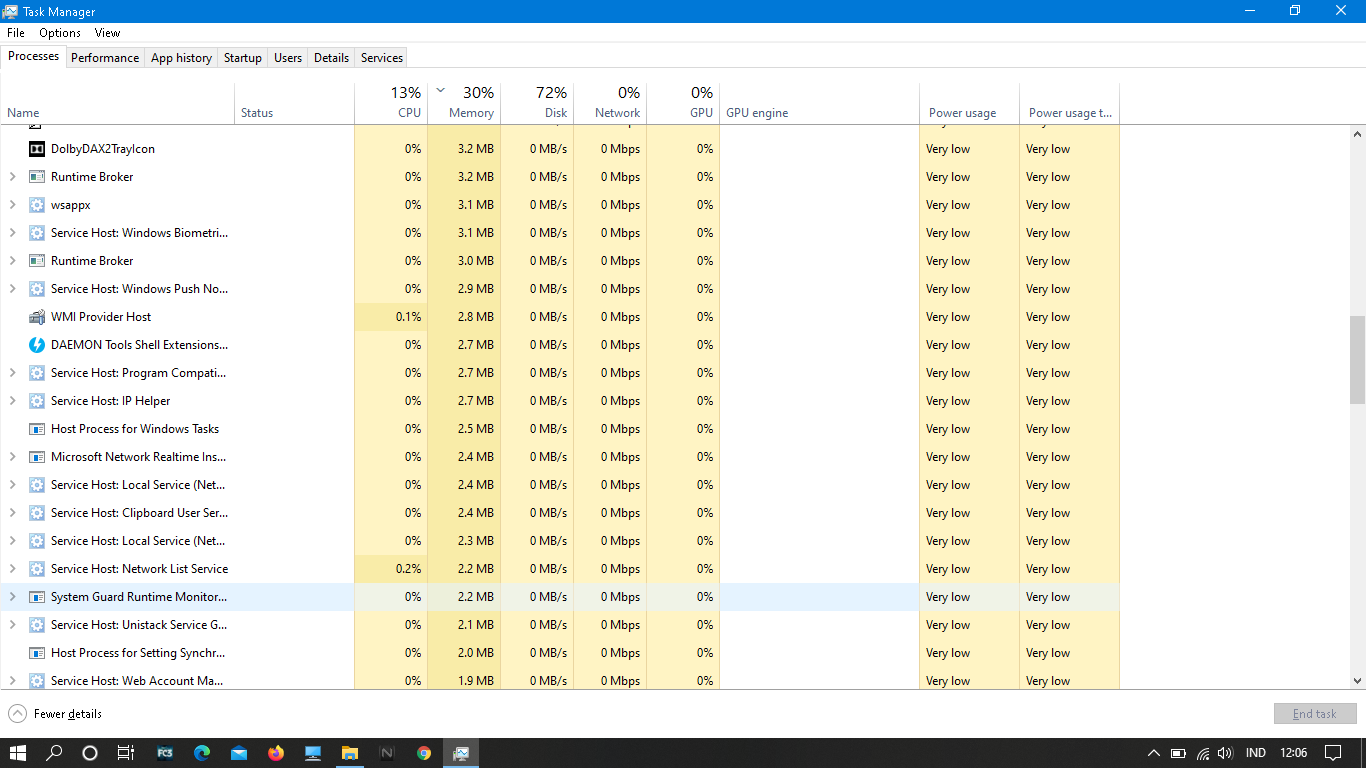The image size is (1366, 768).
Task: Expand Microsoft Network Realtime Inspection row
Action: pyautogui.click(x=12, y=457)
